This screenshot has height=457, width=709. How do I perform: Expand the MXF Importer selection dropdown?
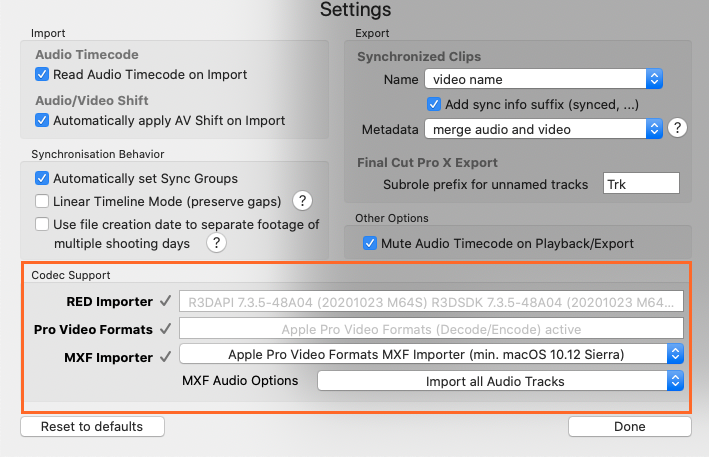[x=431, y=354]
